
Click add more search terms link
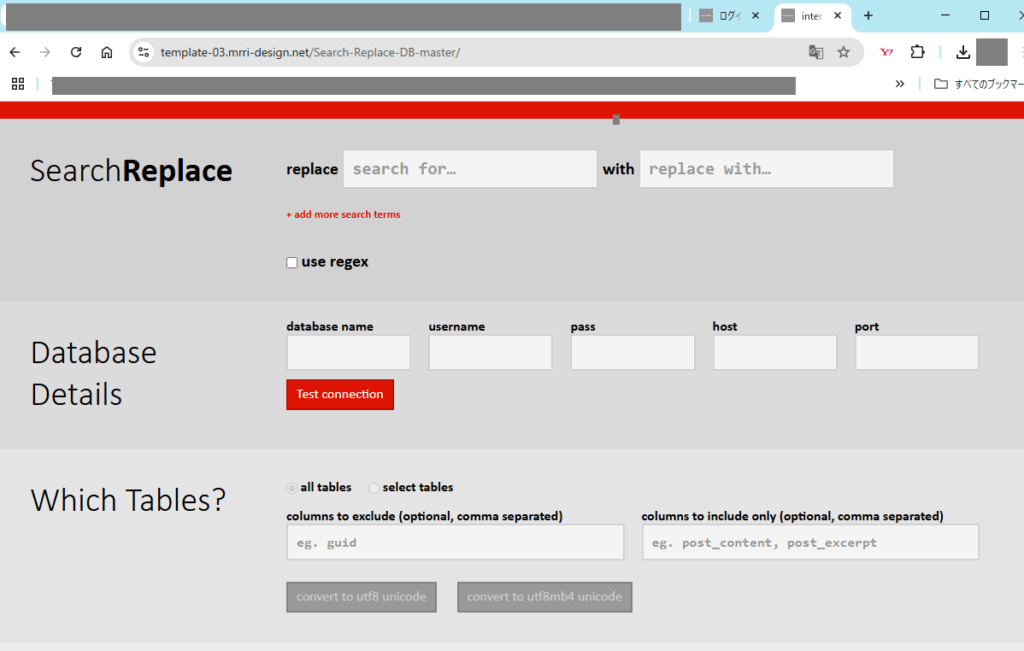click(x=343, y=214)
